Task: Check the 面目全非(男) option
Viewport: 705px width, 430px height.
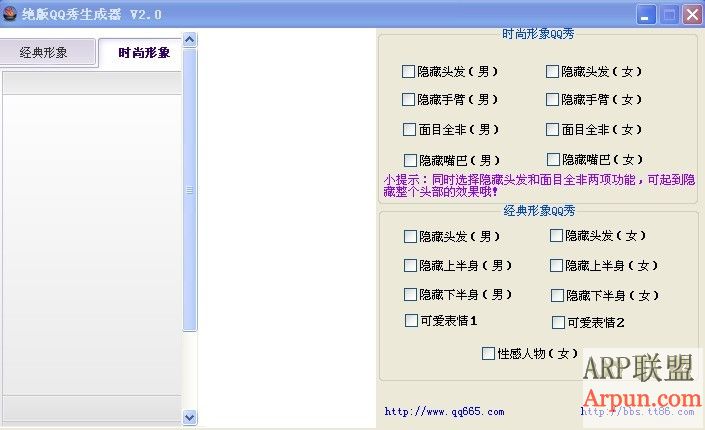Action: [409, 130]
